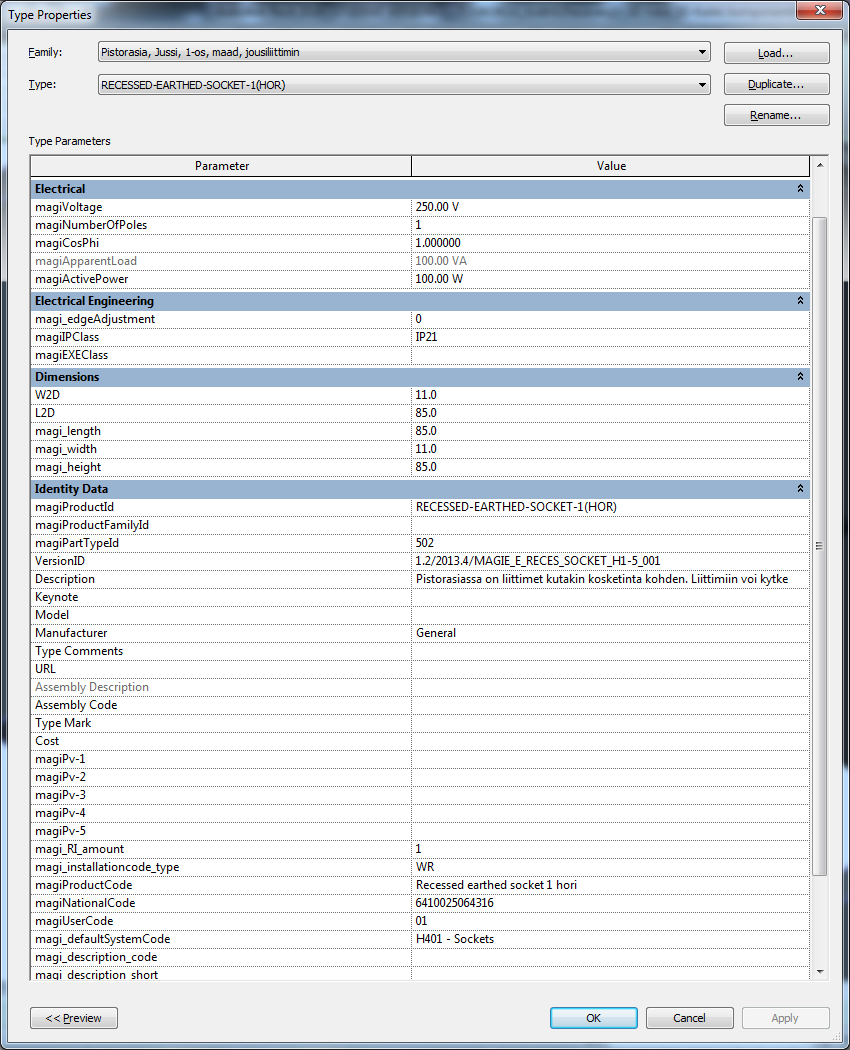Show the Preview pane
Viewport: 850px width, 1050px height.
tap(74, 1018)
